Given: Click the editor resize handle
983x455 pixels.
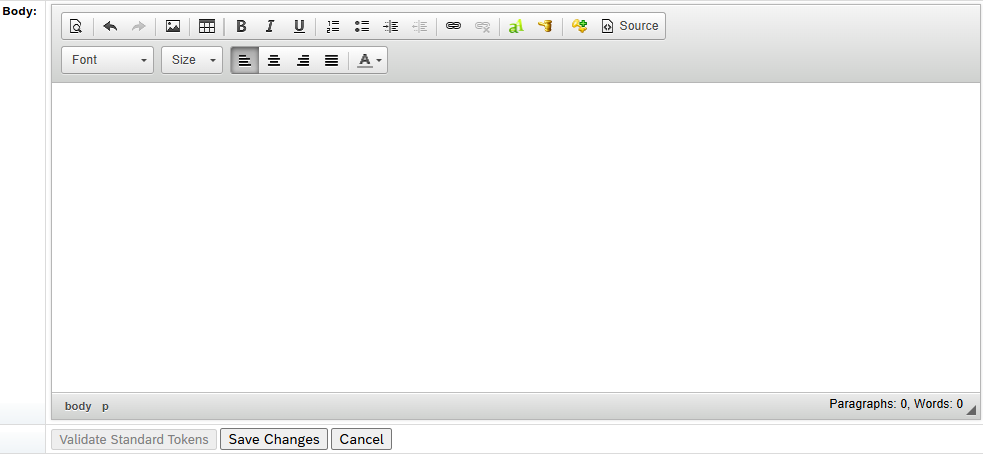Looking at the screenshot, I should (x=972, y=410).
